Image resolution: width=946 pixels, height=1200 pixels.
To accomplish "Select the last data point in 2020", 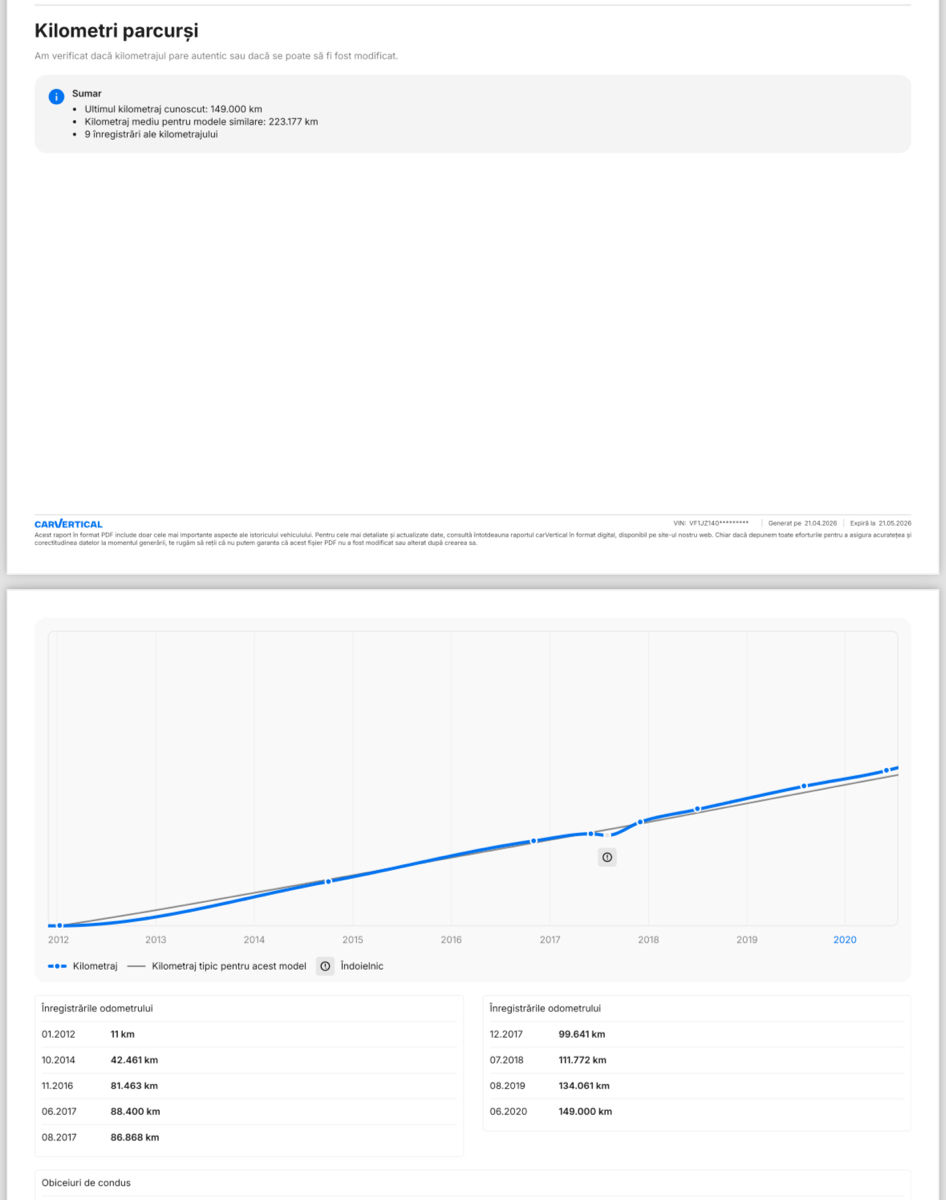I will click(887, 771).
